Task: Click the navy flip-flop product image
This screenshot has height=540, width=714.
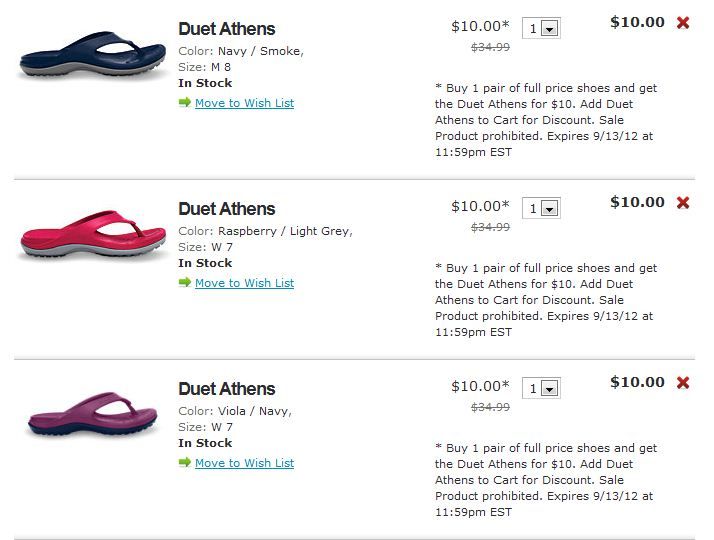Action: (x=91, y=55)
